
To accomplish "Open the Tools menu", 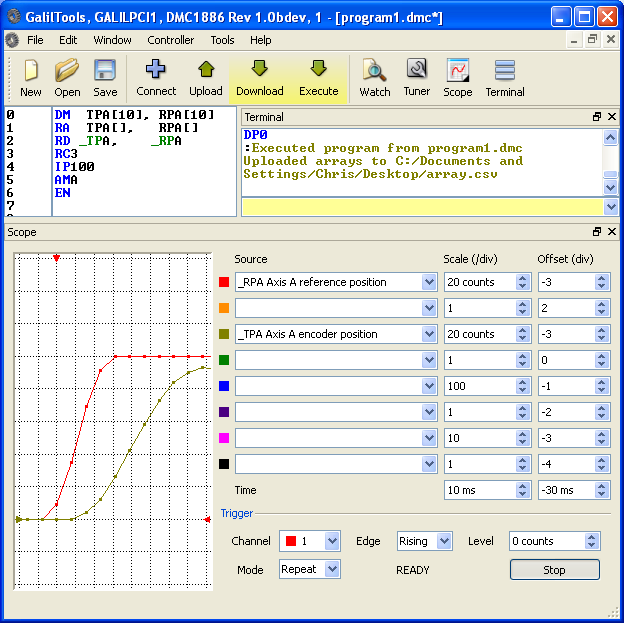I will [222, 40].
